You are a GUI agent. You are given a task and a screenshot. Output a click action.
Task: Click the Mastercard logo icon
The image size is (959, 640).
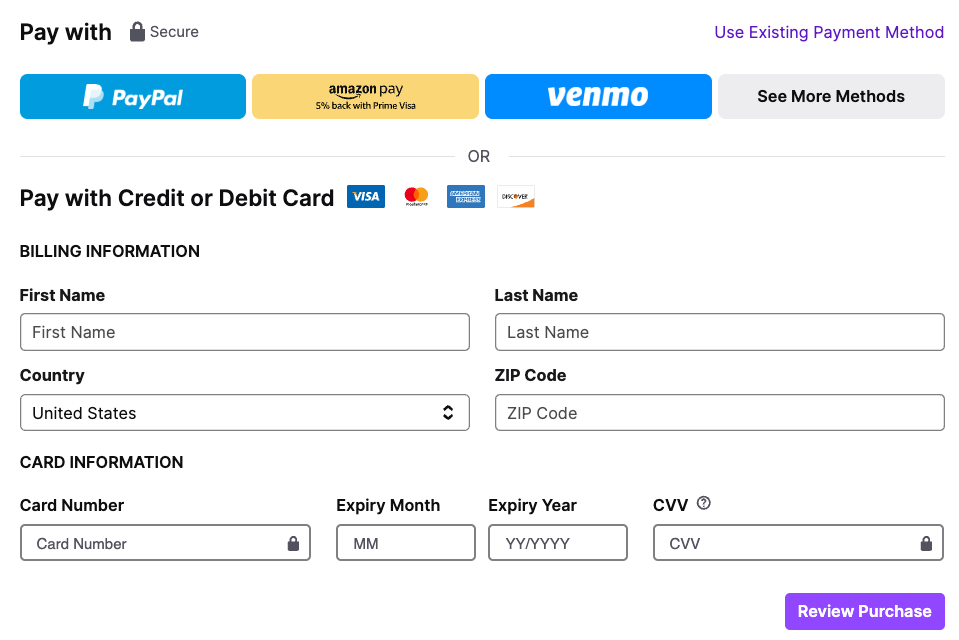[x=416, y=197]
